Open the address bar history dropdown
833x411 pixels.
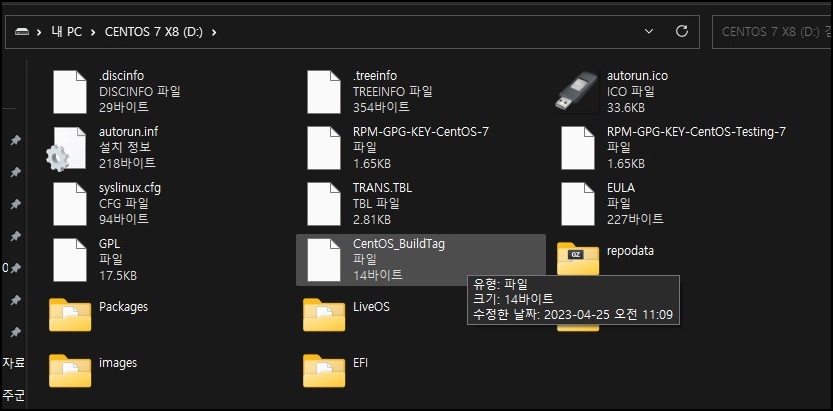point(649,31)
